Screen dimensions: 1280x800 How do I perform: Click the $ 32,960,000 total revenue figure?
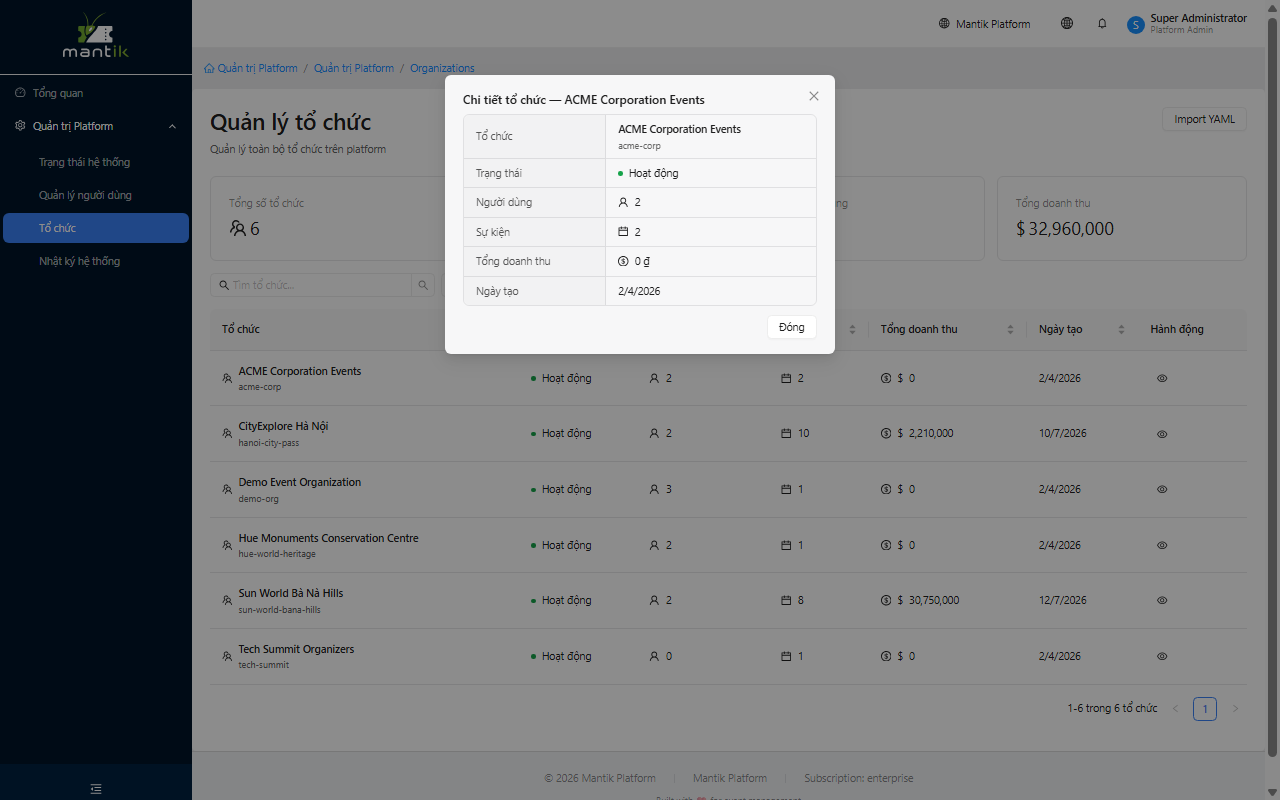point(1065,229)
